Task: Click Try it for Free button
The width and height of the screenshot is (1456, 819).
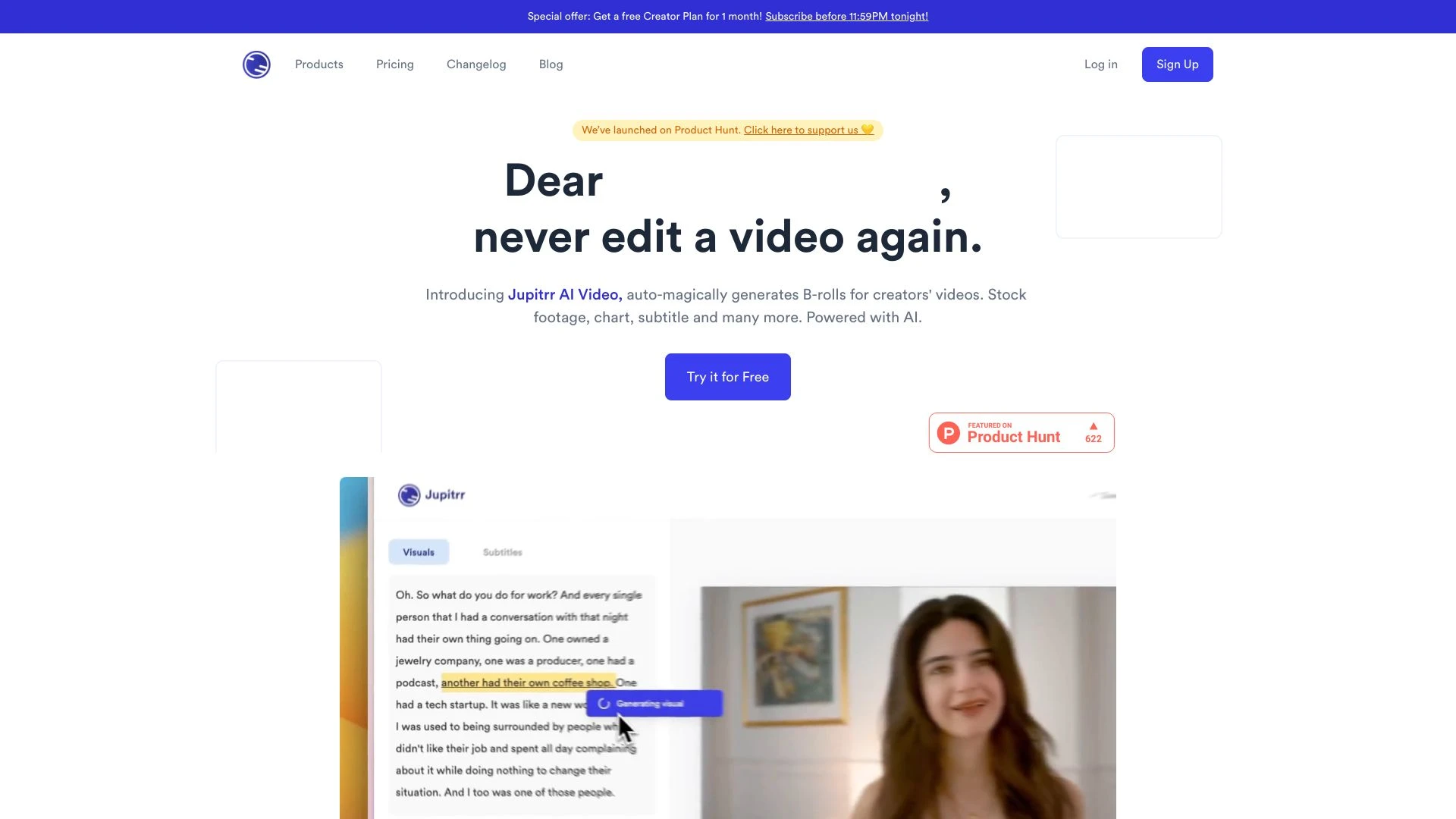Action: point(727,376)
